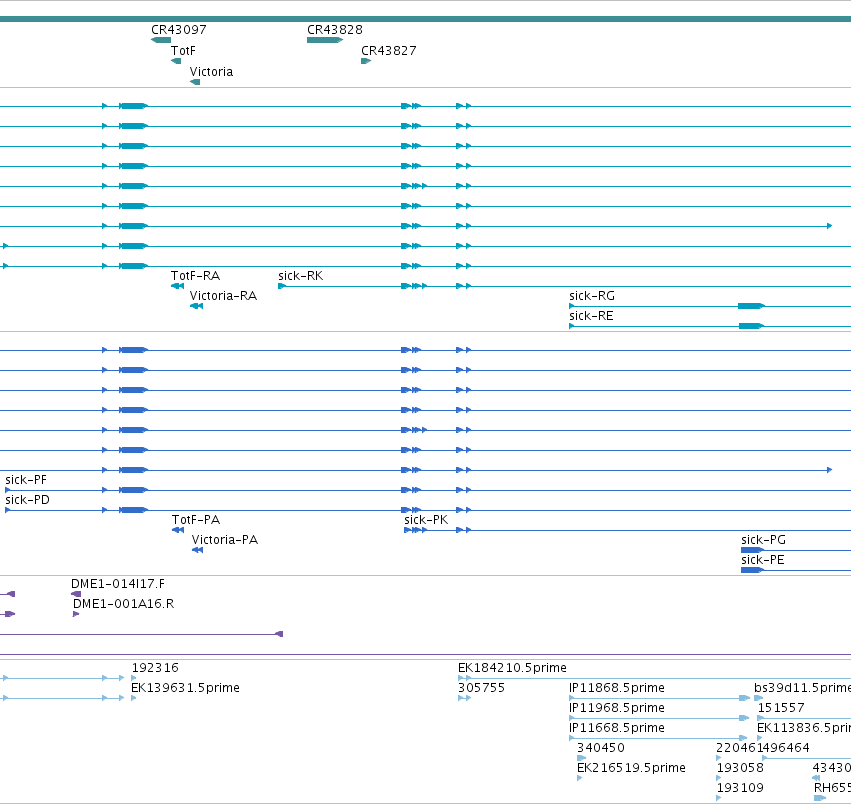Select the EK139631.5prime EST label
The image size is (851, 804).
click(185, 688)
